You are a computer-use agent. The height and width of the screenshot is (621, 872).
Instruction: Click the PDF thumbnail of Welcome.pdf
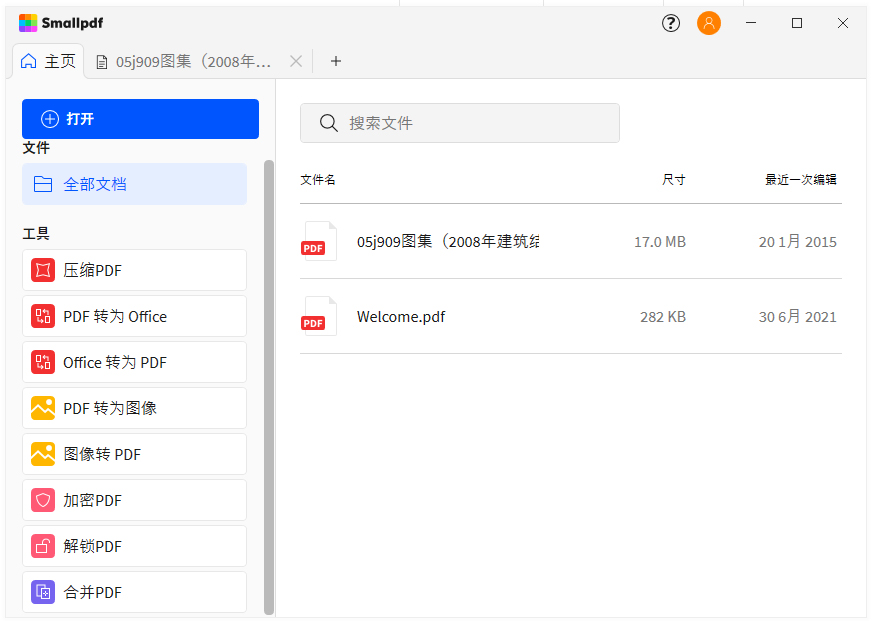318,316
